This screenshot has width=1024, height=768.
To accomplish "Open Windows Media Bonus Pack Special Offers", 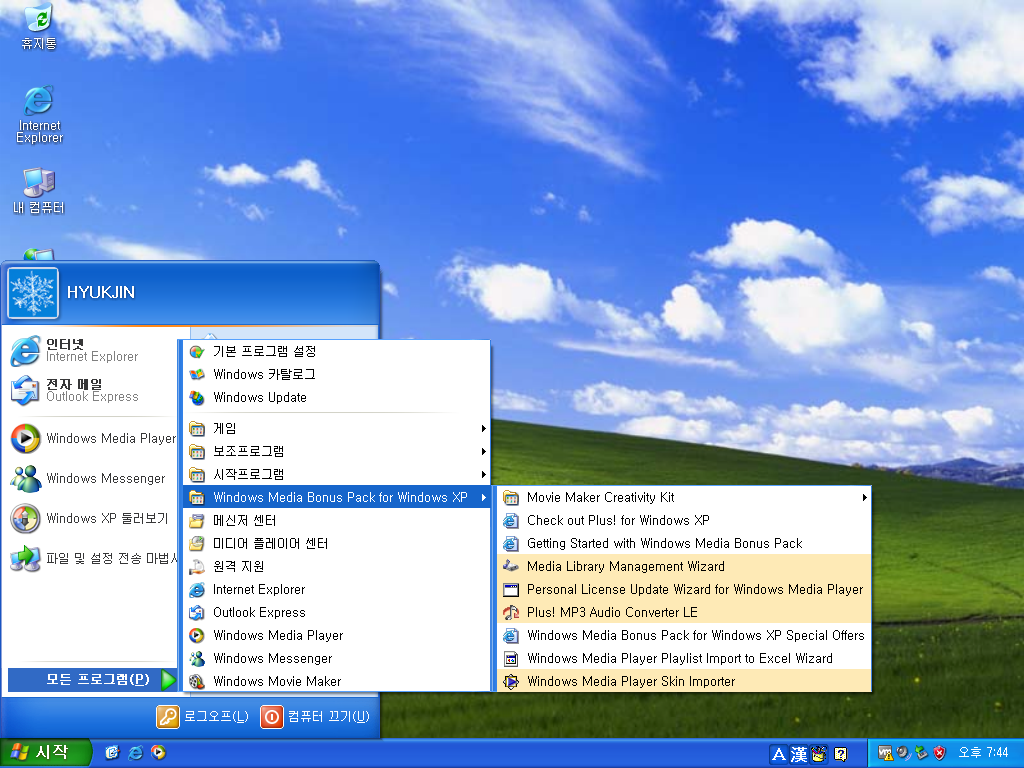I will 684,635.
